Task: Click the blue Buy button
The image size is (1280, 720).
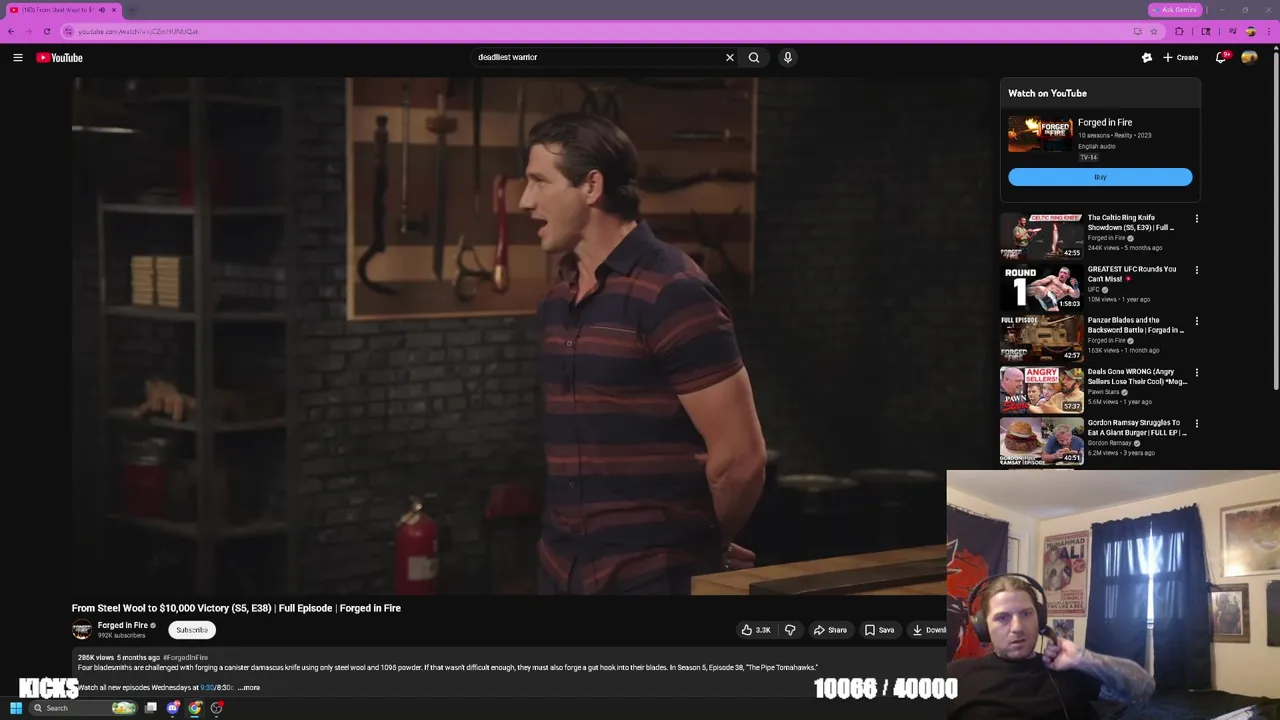Action: (x=1100, y=177)
